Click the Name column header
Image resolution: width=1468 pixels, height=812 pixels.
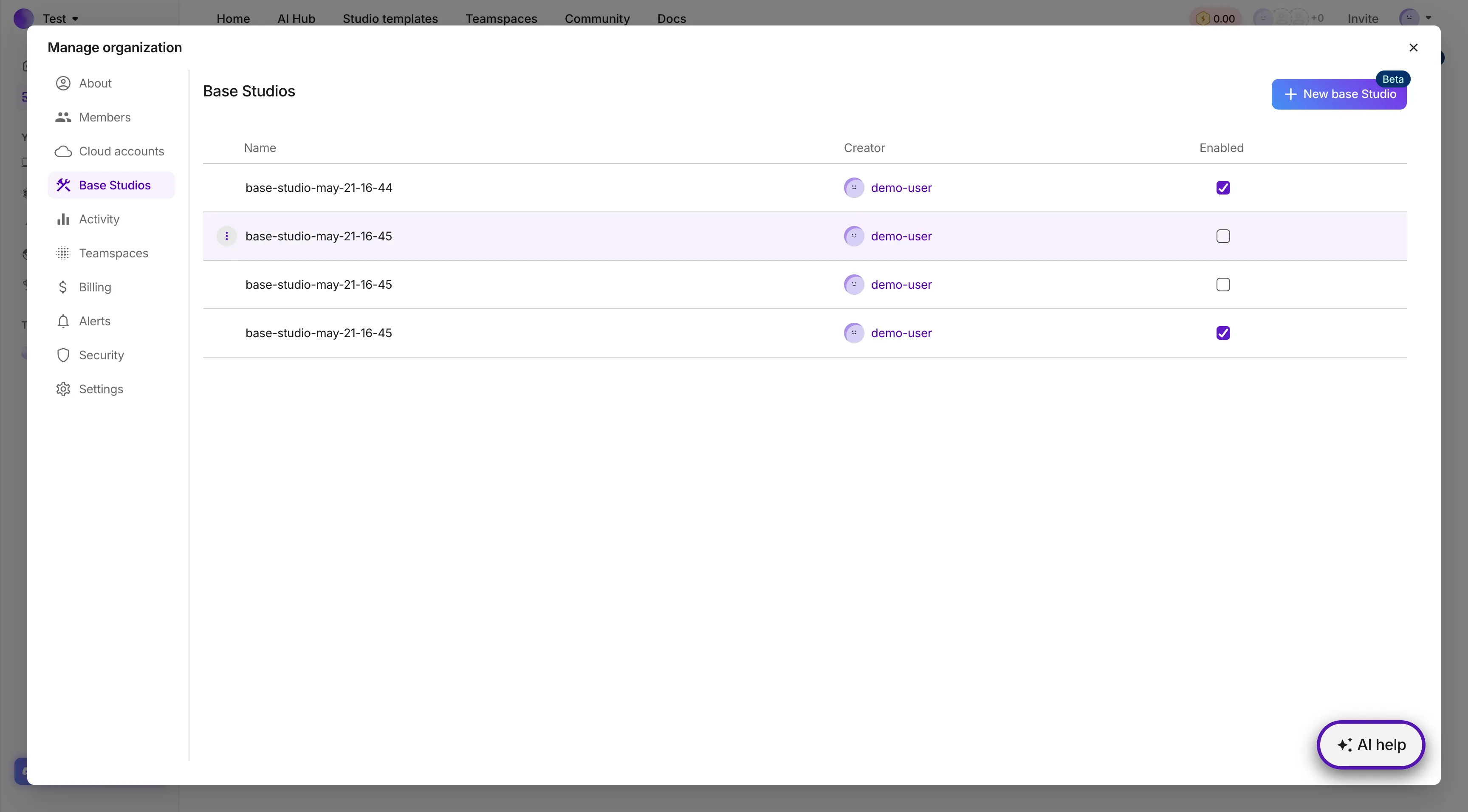tap(260, 148)
